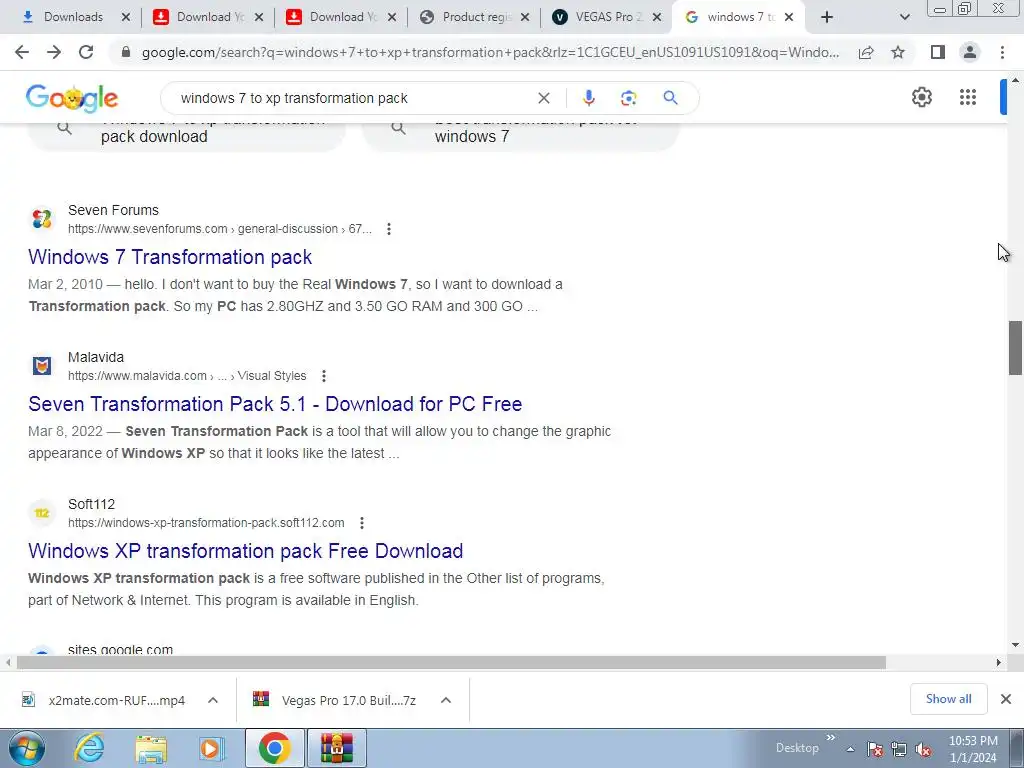Image resolution: width=1024 pixels, height=768 pixels.
Task: Focus the Google search input field
Action: pyautogui.click(x=353, y=98)
